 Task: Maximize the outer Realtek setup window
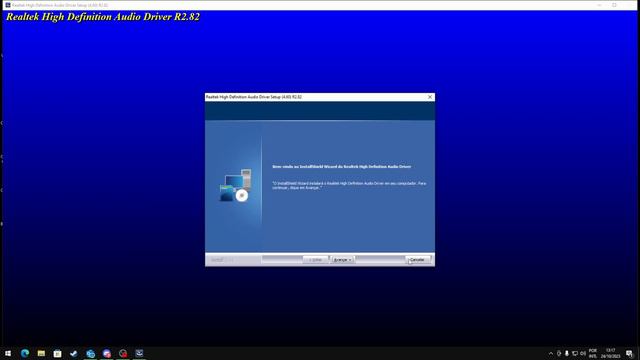614,5
